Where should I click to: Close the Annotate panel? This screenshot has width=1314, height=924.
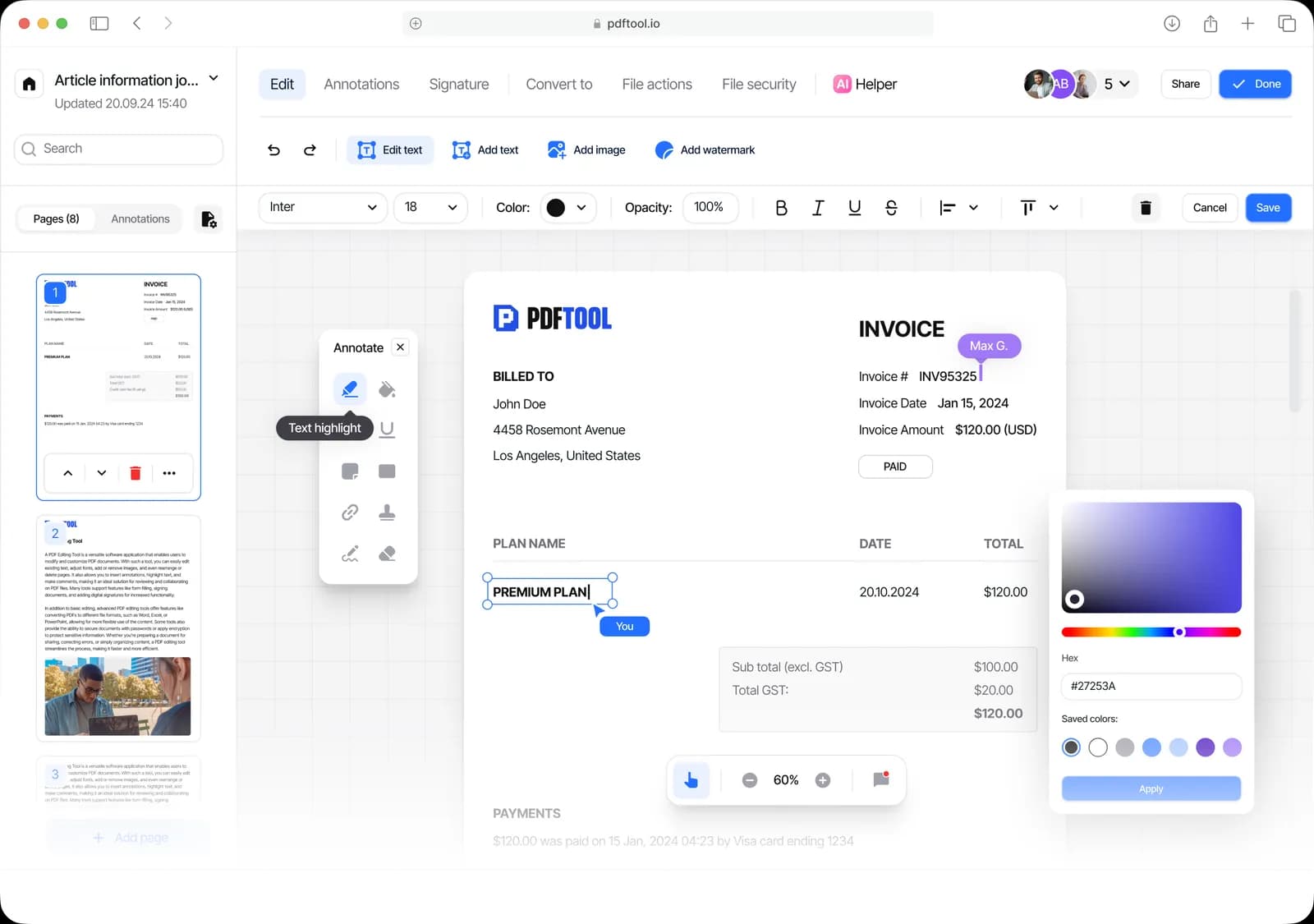coord(400,347)
